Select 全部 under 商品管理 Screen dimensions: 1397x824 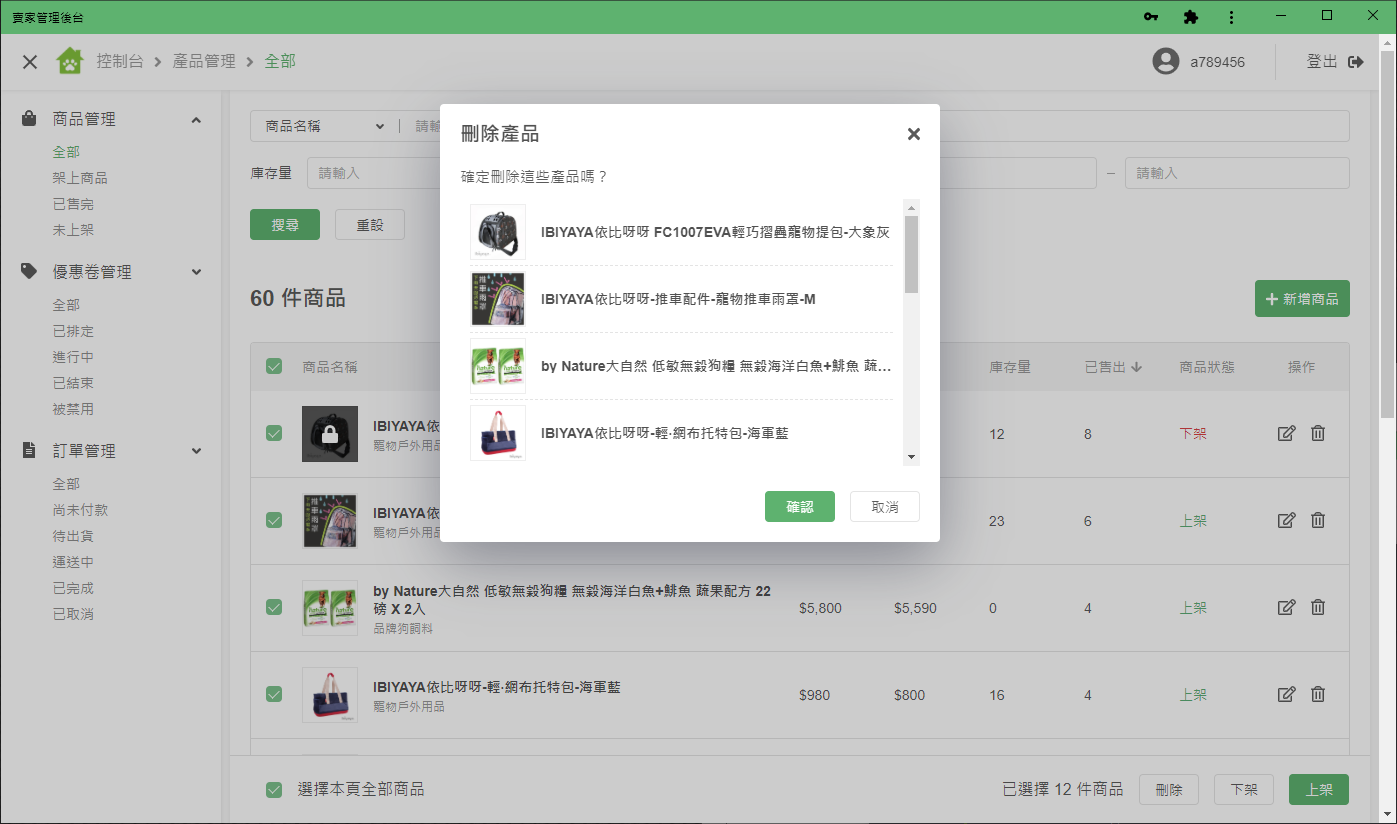pyautogui.click(x=66, y=152)
